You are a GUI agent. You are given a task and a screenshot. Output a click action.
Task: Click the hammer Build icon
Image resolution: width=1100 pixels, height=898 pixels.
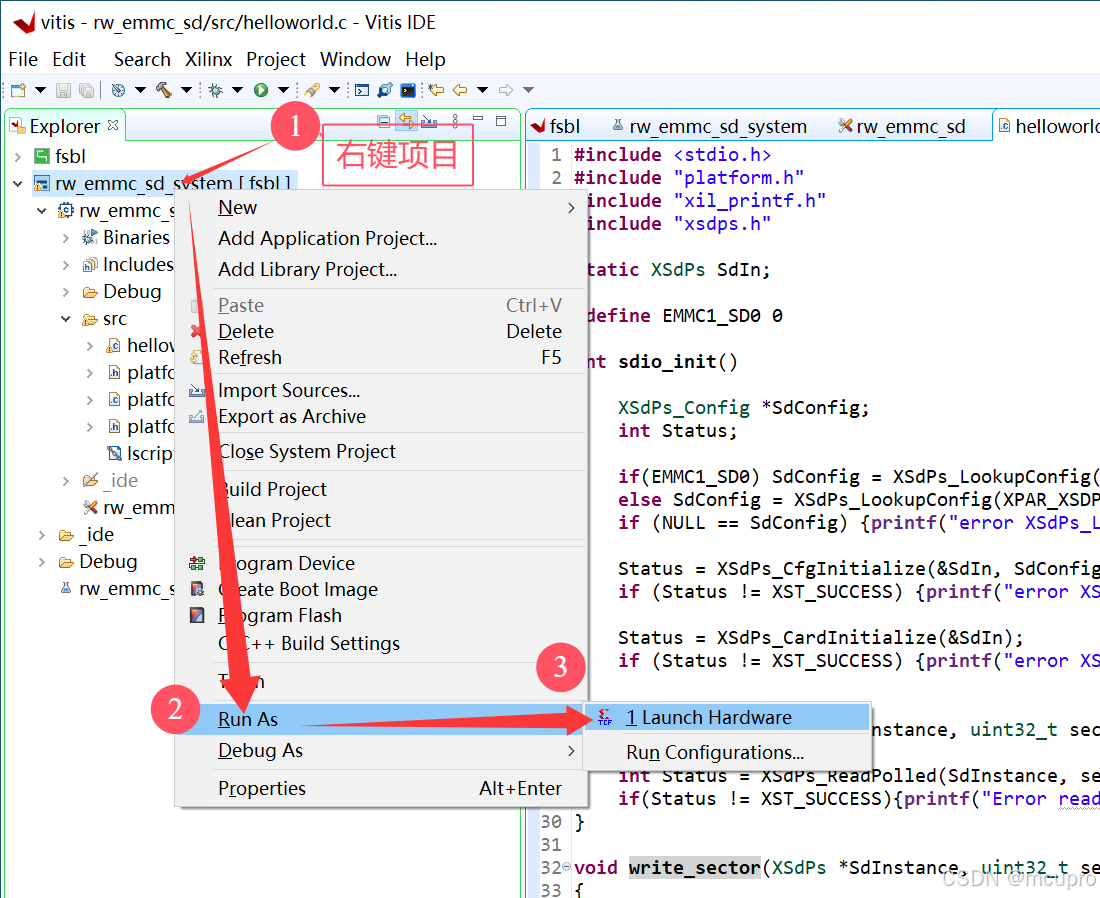point(163,90)
